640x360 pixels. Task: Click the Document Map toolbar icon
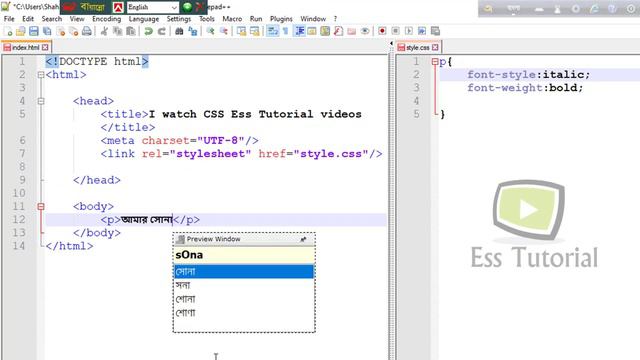tap(325, 31)
